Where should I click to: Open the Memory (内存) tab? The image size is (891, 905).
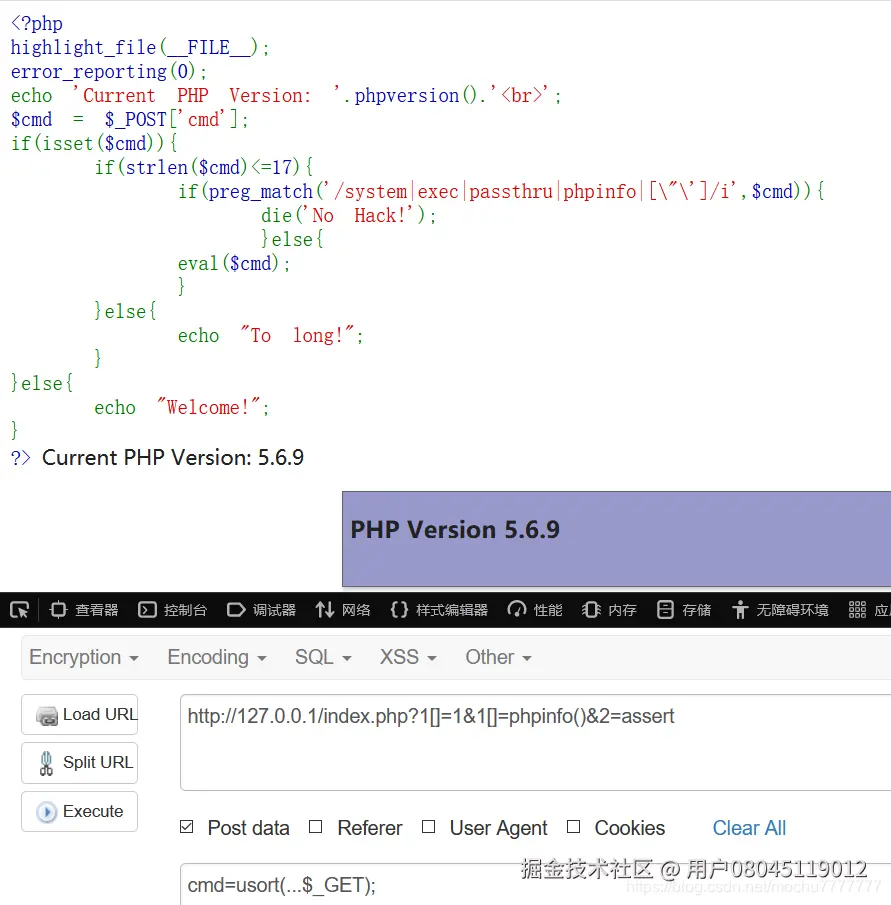tap(609, 610)
